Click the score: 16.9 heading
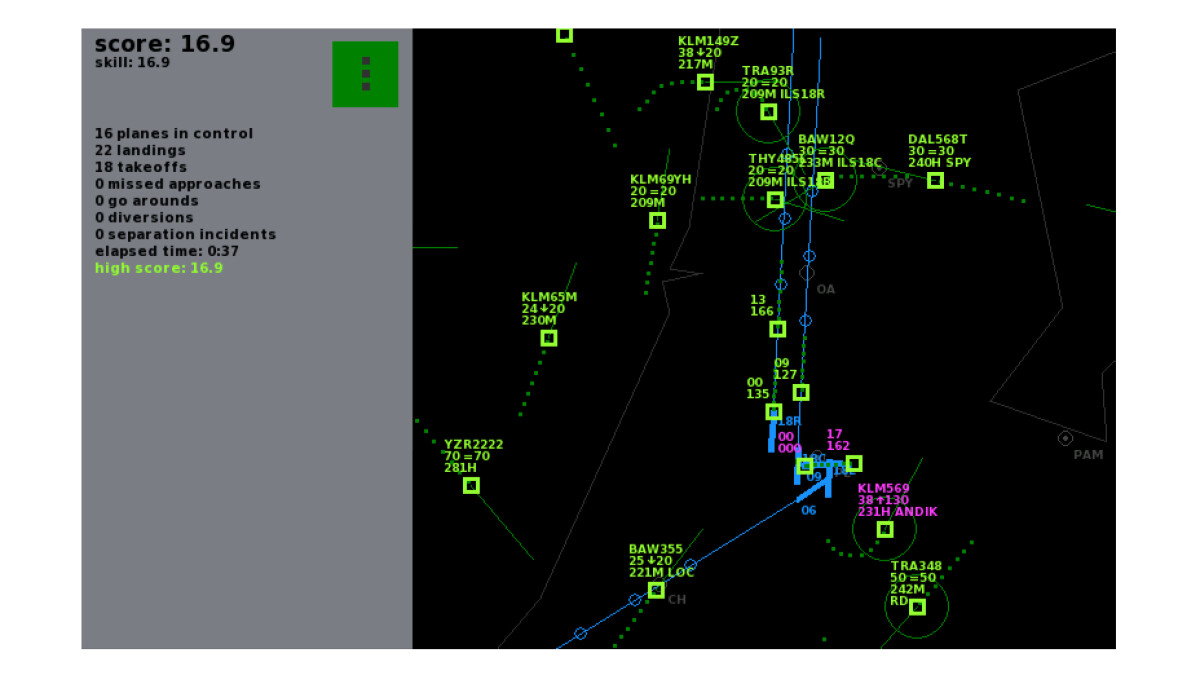Screen dimensions: 1200x675 coord(165,44)
